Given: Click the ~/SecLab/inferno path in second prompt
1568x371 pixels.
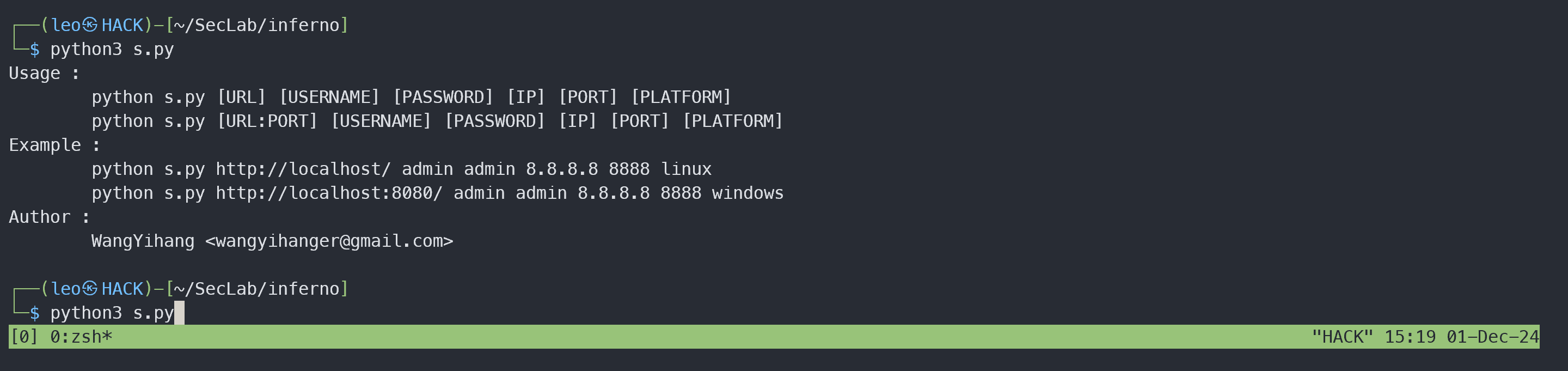Looking at the screenshot, I should [x=256, y=289].
